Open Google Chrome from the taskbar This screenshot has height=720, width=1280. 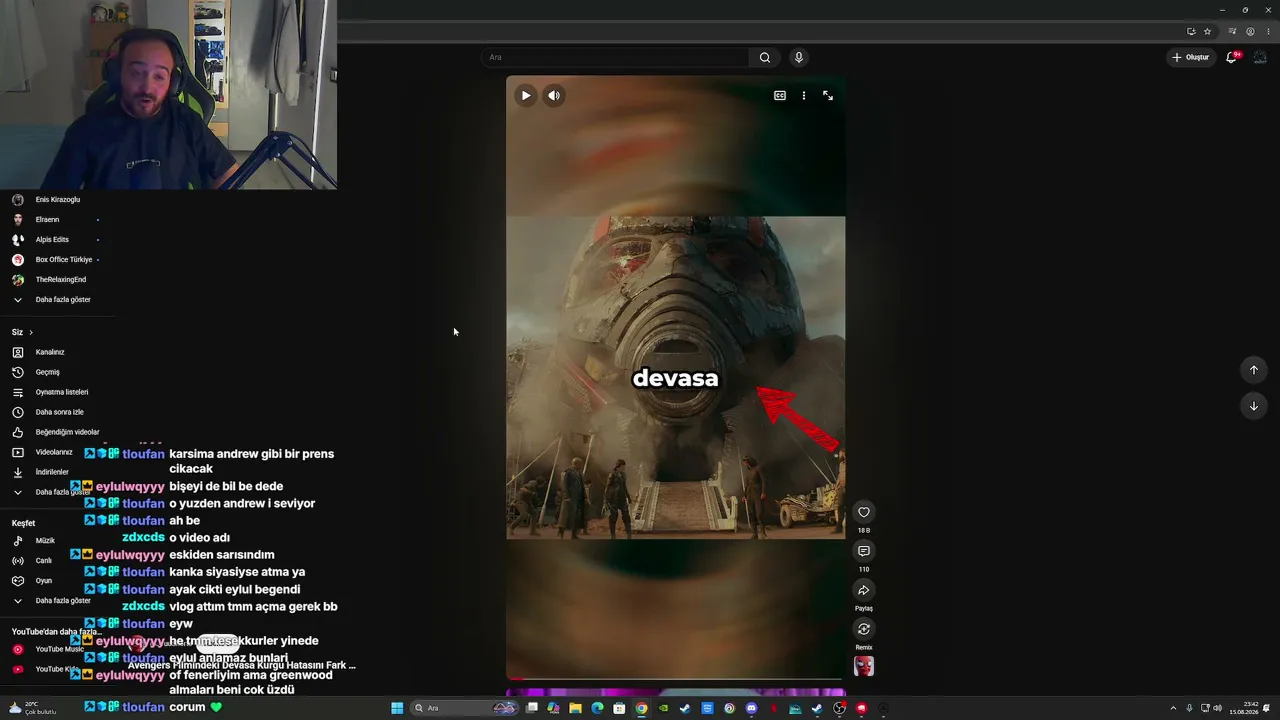tap(641, 708)
